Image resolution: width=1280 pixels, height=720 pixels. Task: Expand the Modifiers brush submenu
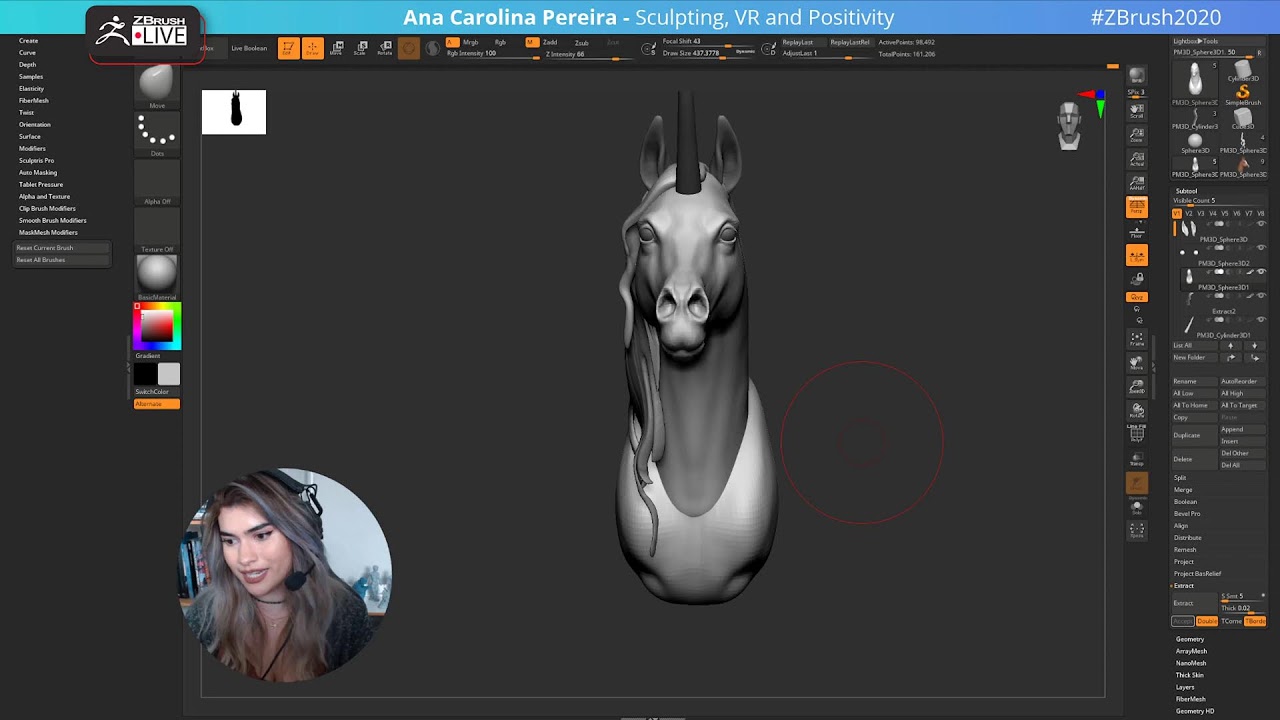[32, 148]
